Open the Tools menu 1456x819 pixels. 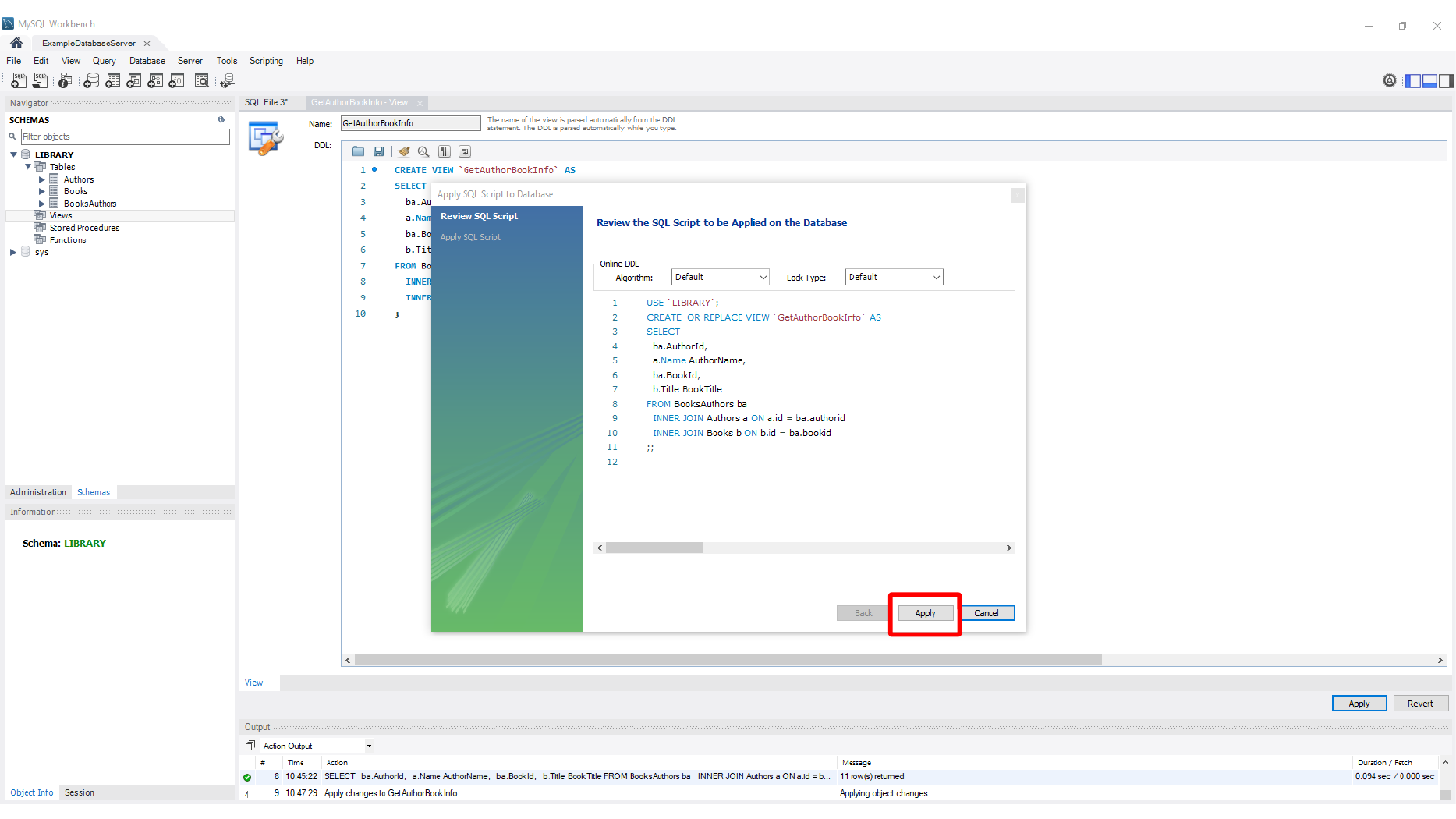[227, 61]
